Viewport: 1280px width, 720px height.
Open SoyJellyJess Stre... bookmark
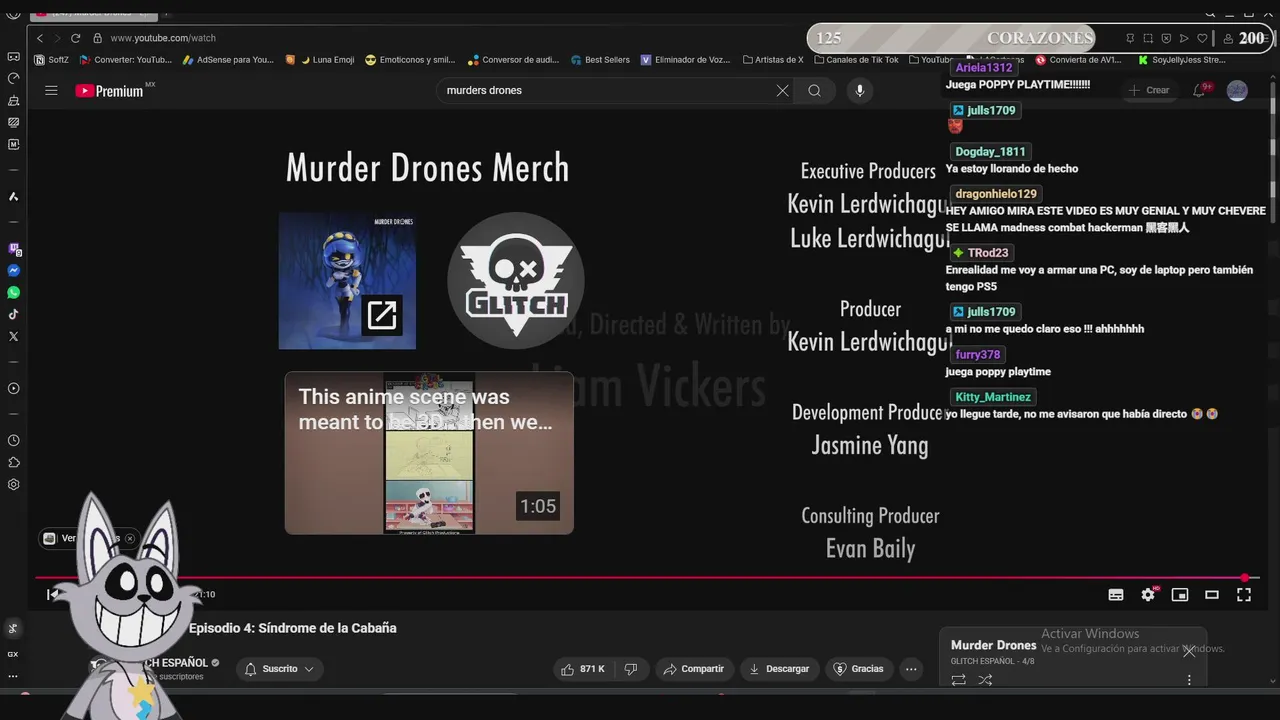(x=1182, y=60)
